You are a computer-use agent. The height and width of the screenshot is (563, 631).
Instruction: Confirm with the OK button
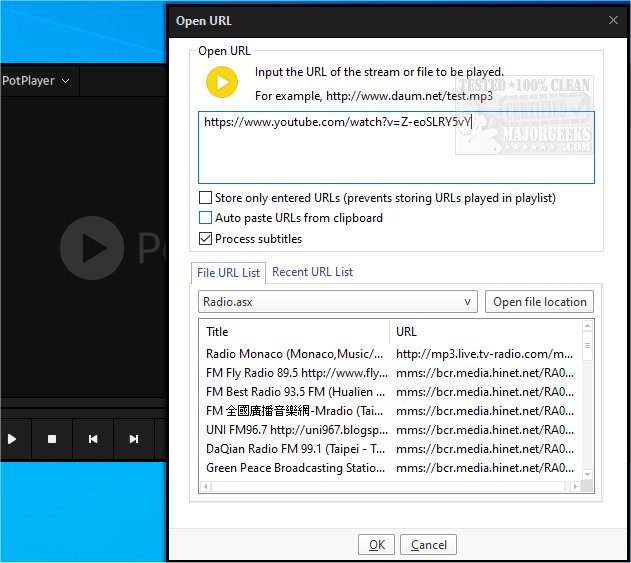(376, 545)
